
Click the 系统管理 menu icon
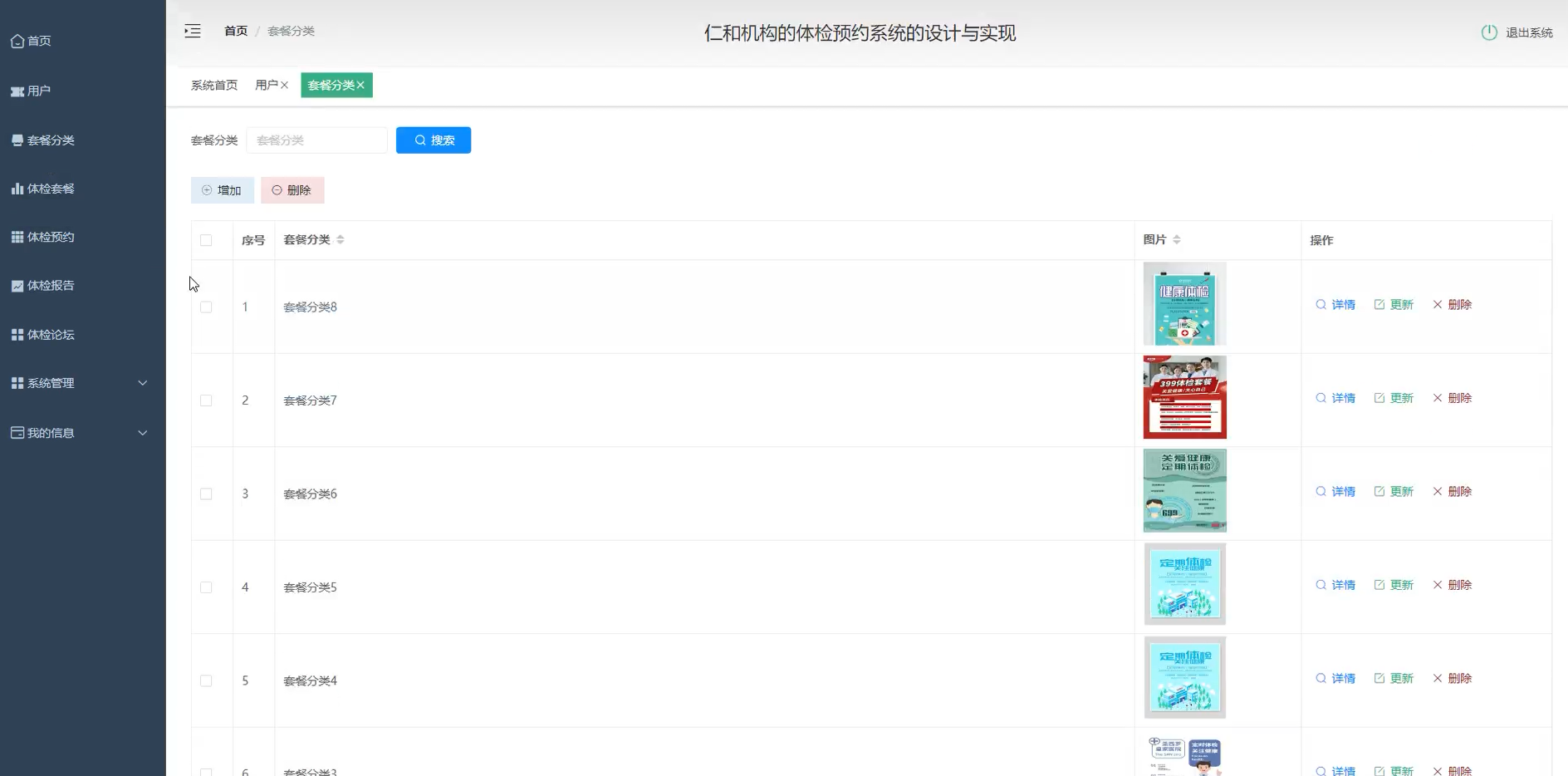[x=17, y=383]
